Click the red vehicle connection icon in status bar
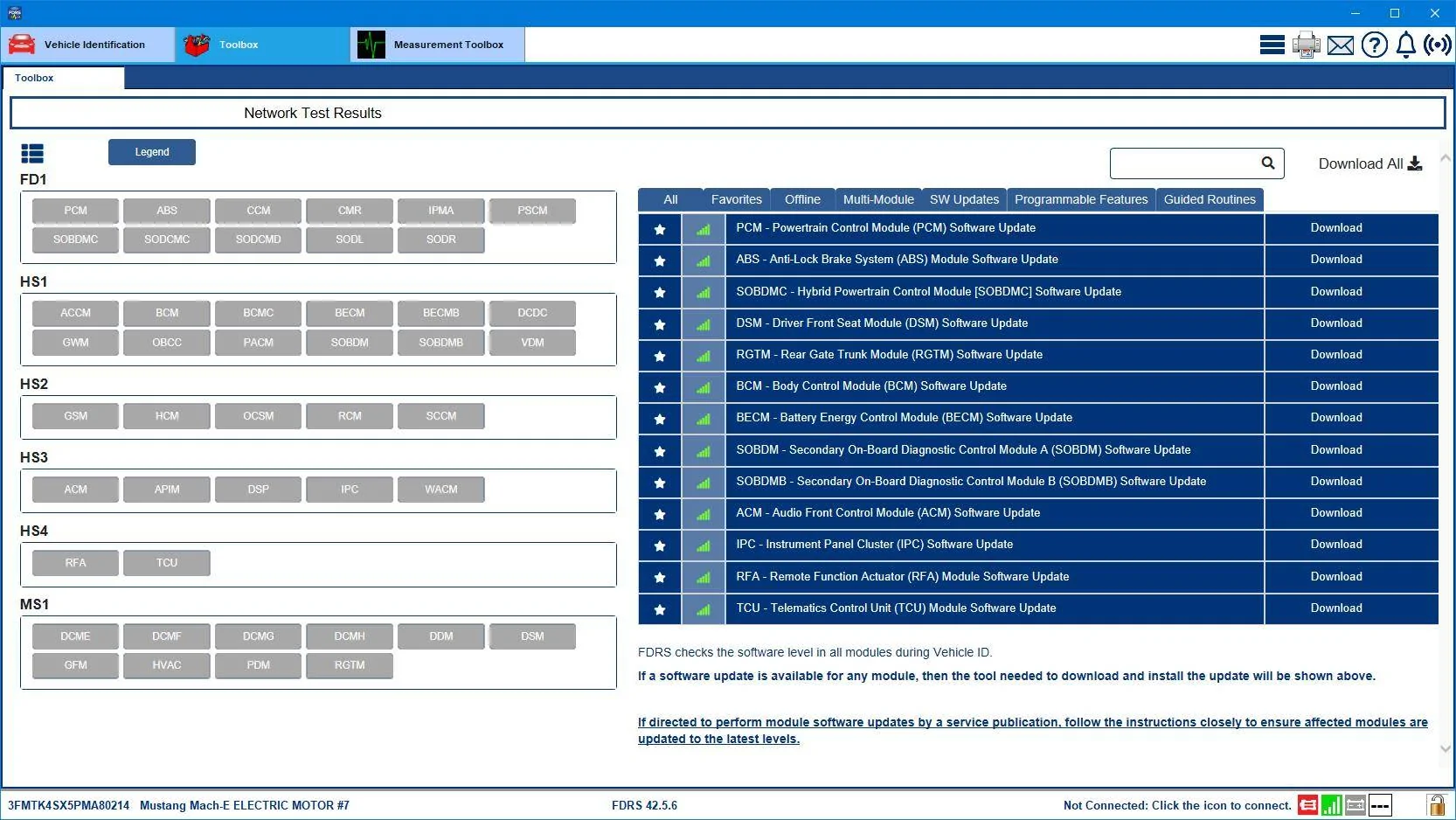The image size is (1456, 820). coord(1307,805)
